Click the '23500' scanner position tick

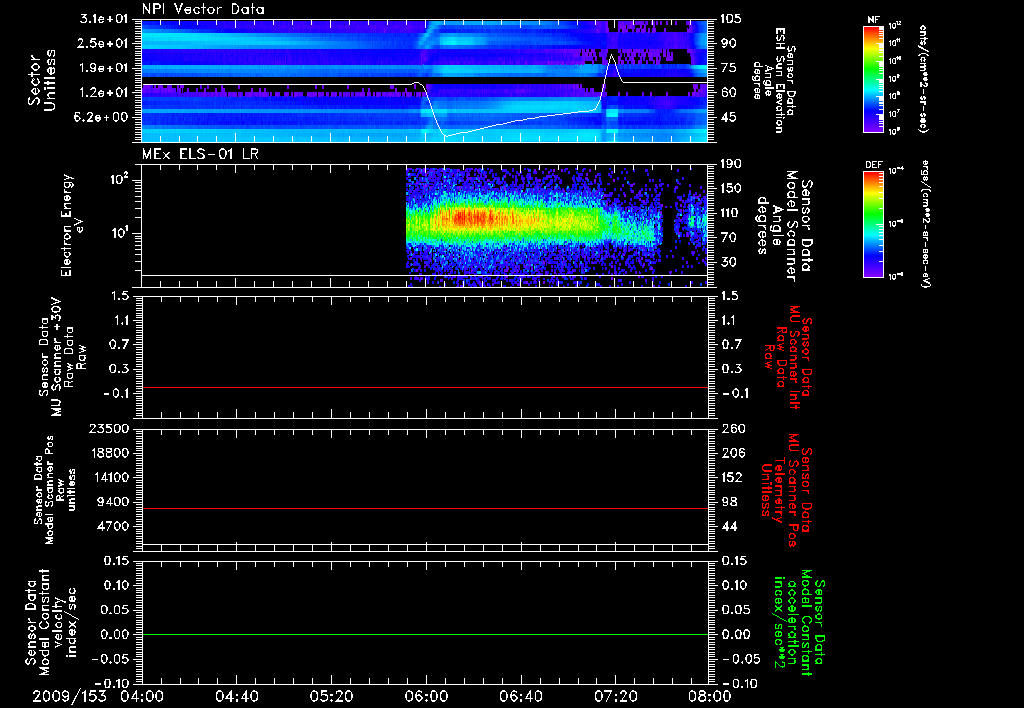[x=110, y=428]
